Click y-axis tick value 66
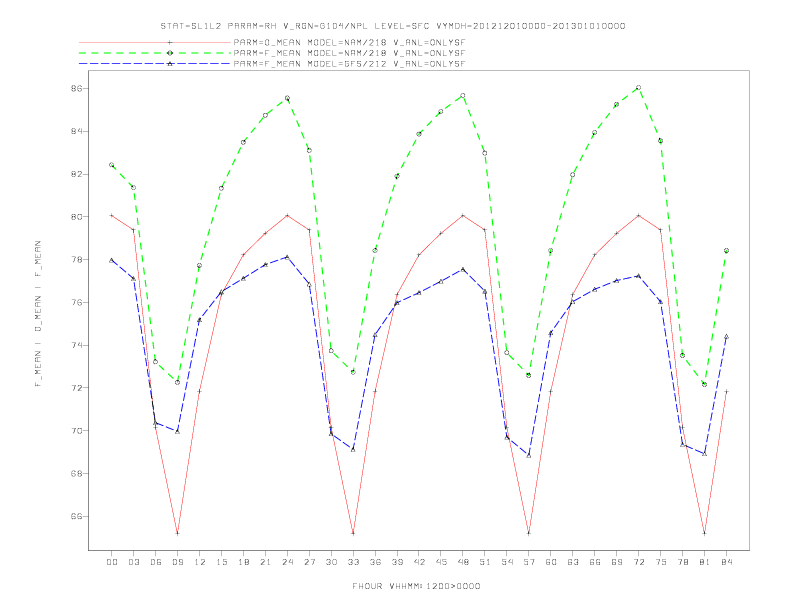Viewport: 792px width, 612px height. [77, 517]
